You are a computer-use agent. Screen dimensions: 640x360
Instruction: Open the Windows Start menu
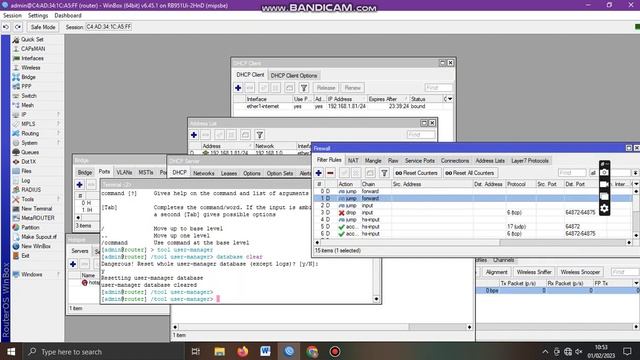coord(11,351)
